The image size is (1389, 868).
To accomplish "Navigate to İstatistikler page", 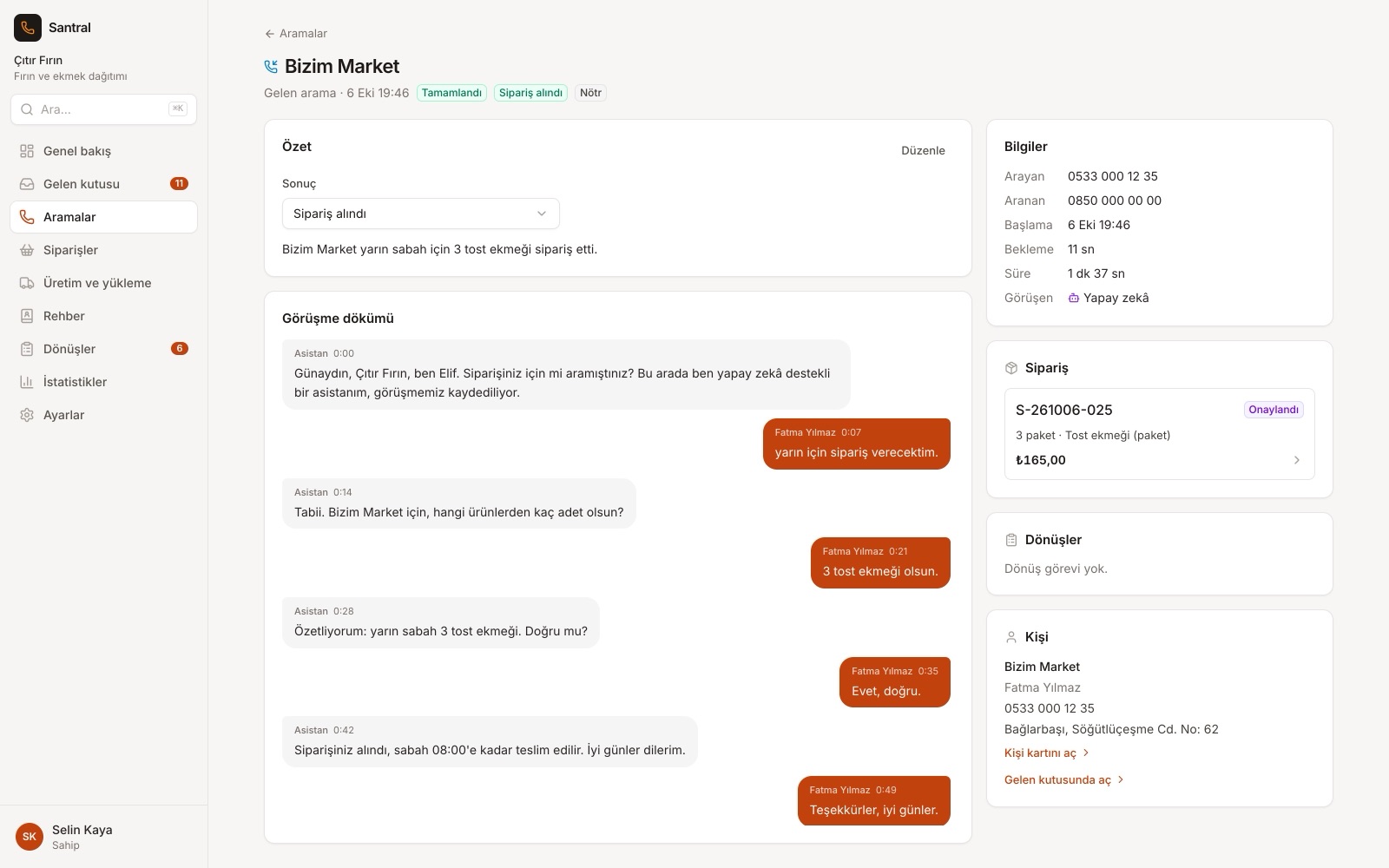I will click(x=103, y=382).
